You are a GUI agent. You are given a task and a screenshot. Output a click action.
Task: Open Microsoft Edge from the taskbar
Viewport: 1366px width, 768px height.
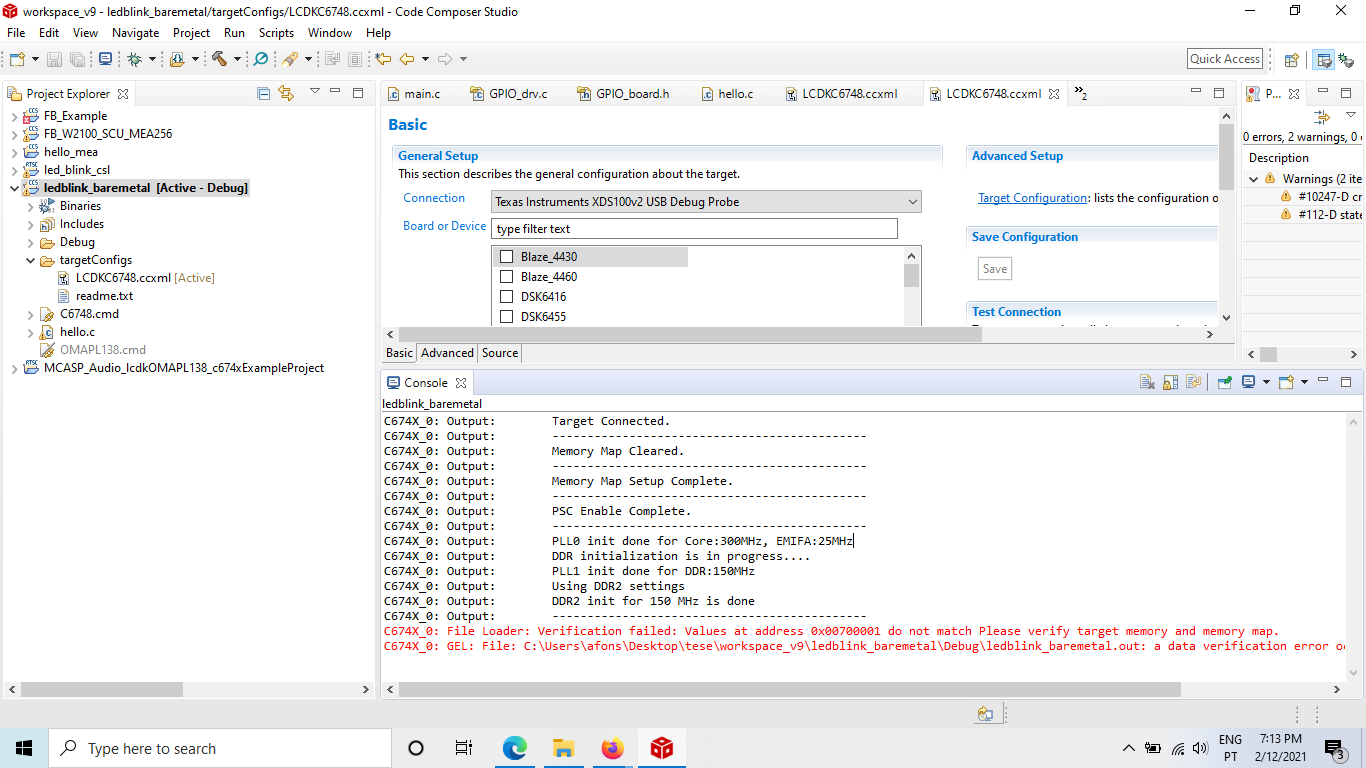pyautogui.click(x=515, y=748)
